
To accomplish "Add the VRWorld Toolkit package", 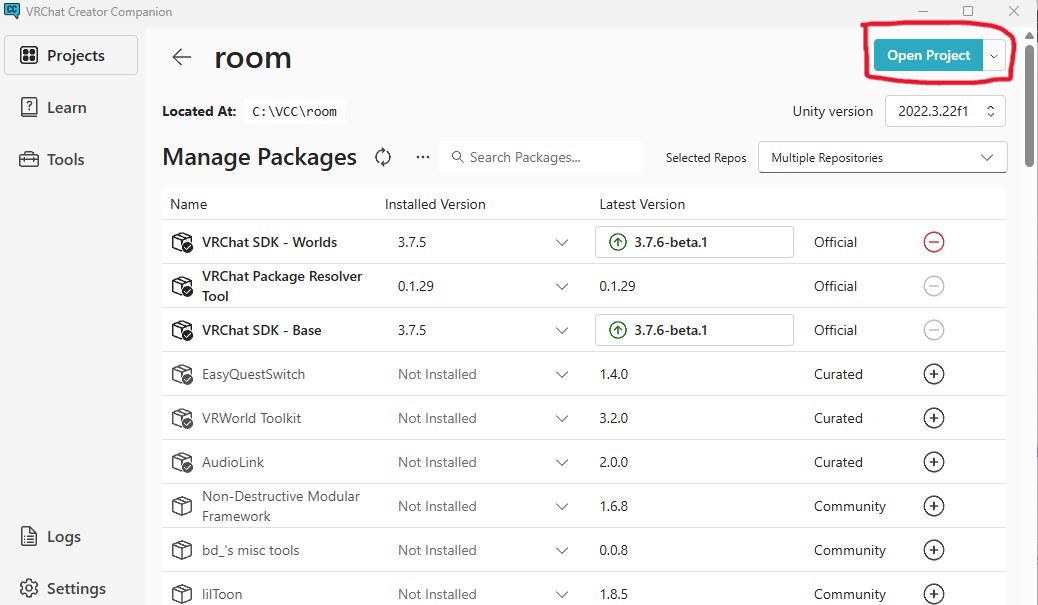I will point(933,418).
